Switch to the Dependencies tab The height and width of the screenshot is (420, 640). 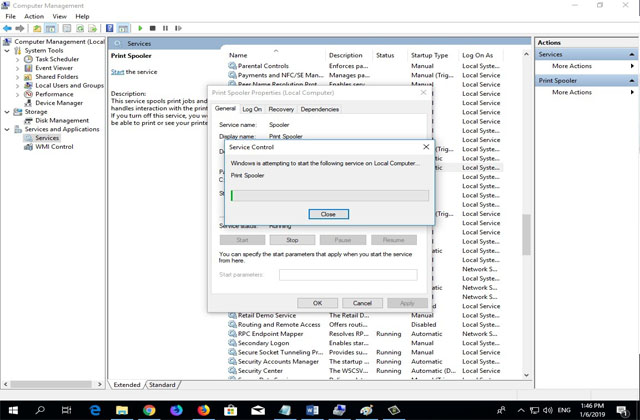click(320, 109)
